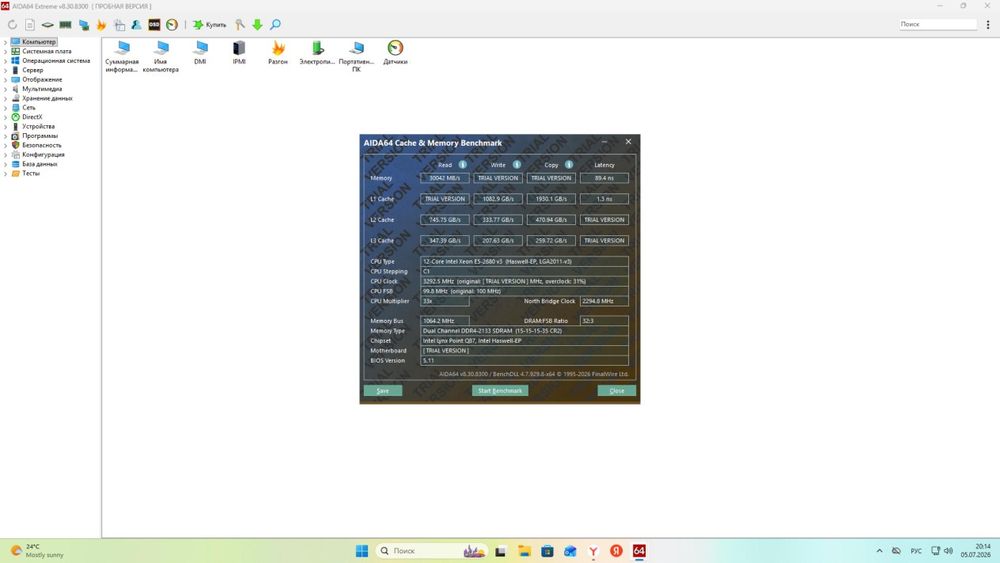1000x563 pixels.
Task: Expand the Отображение tree node
Action: [5, 80]
